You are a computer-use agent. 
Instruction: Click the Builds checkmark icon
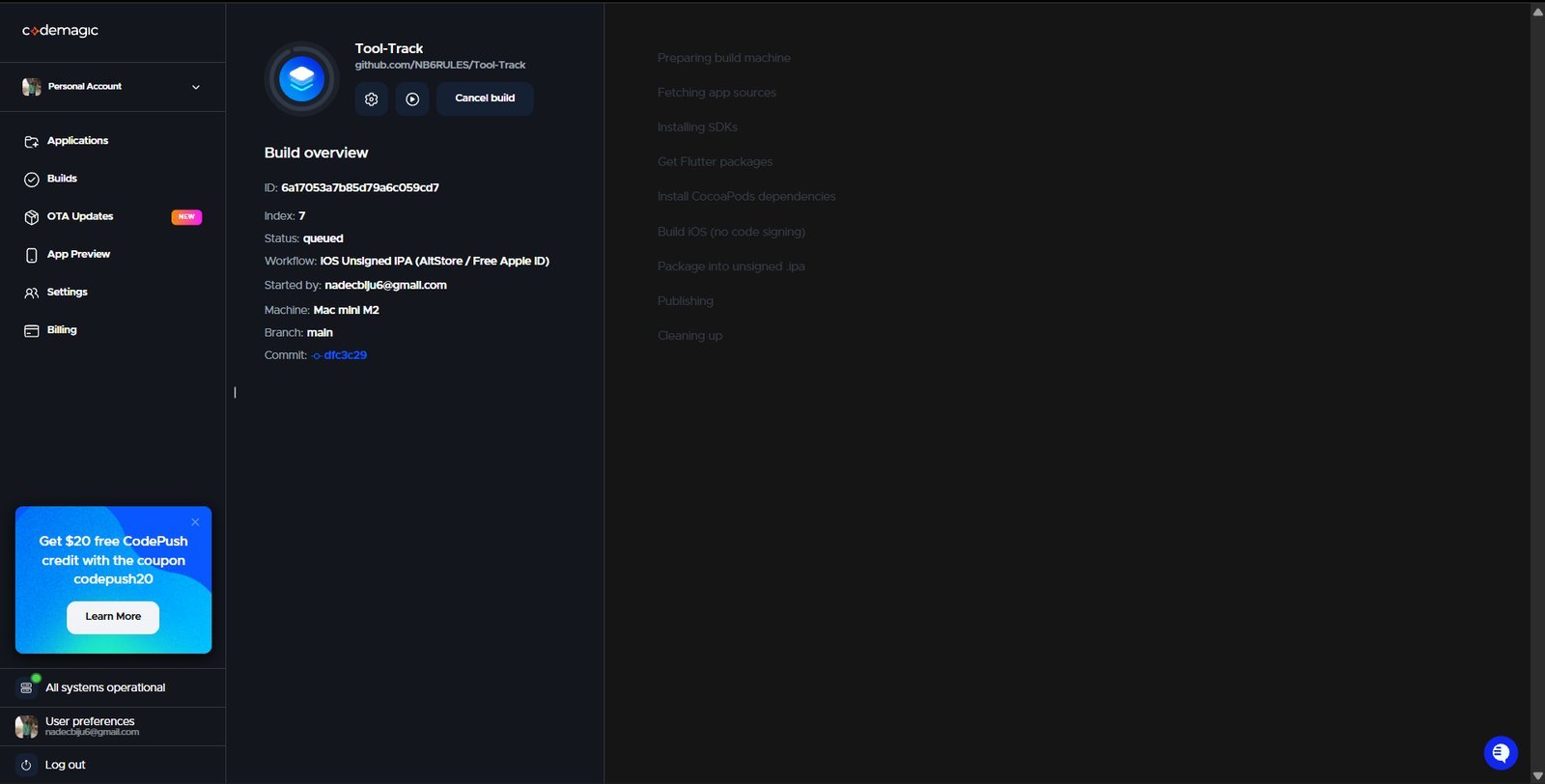tap(32, 180)
